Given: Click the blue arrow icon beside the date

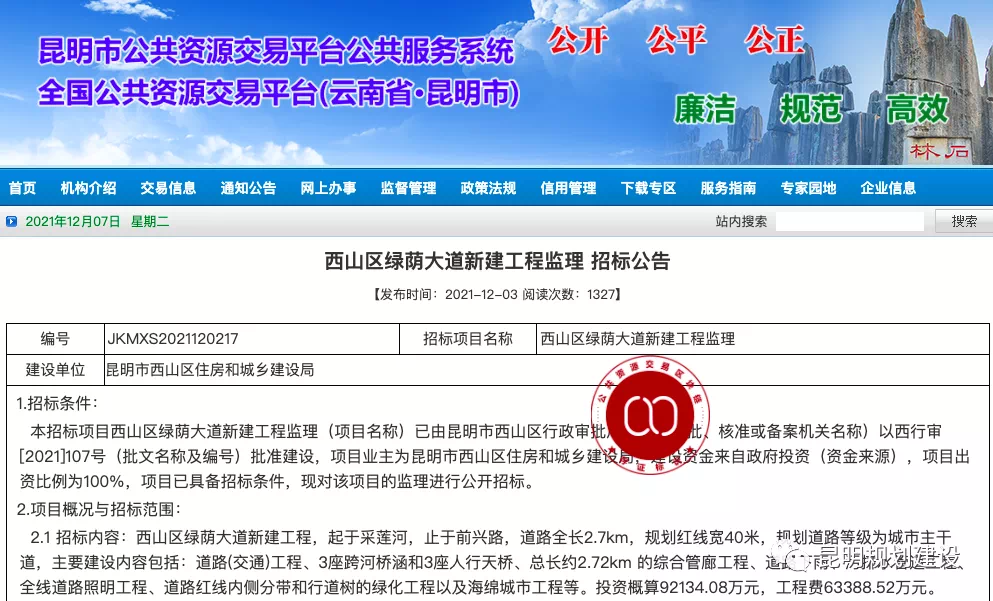Looking at the screenshot, I should pyautogui.click(x=11, y=222).
